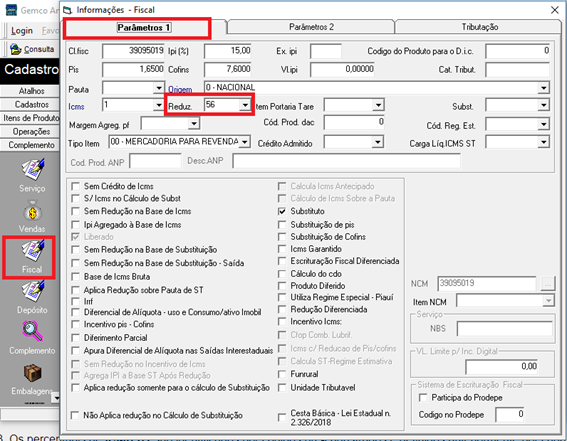Enable Substituição de pis checkbox
Viewport: 567px width, 441px height.
point(282,225)
